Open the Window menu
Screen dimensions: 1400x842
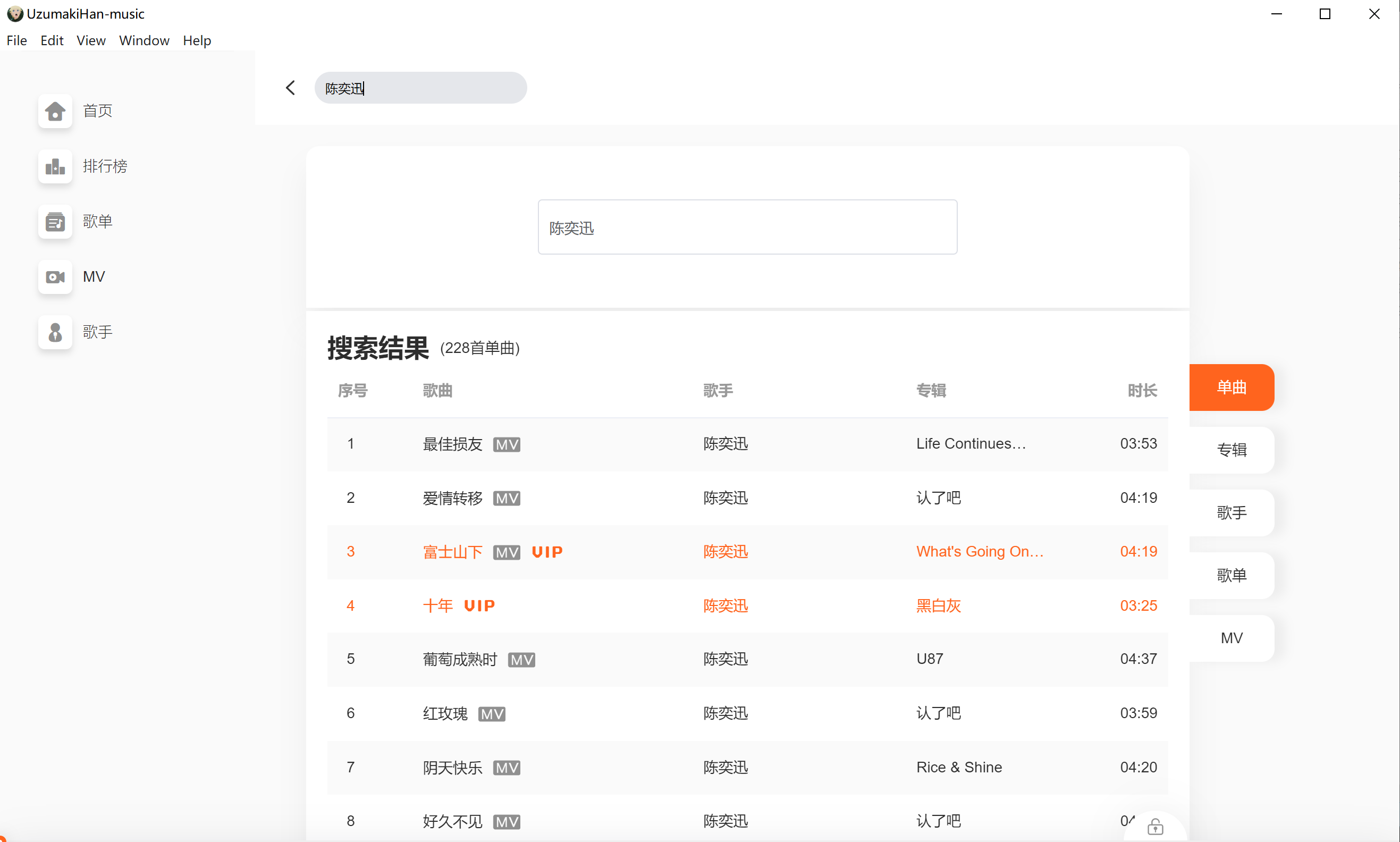pyautogui.click(x=144, y=40)
